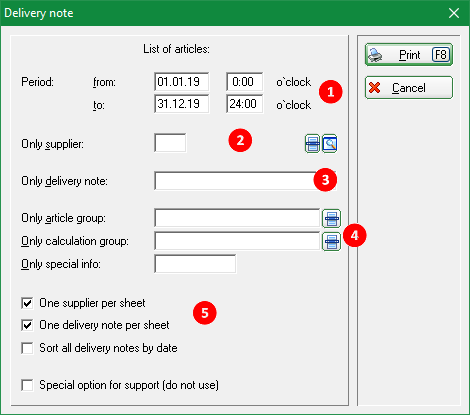Uncheck One supplier per sheet
The height and width of the screenshot is (415, 470).
click(x=27, y=303)
